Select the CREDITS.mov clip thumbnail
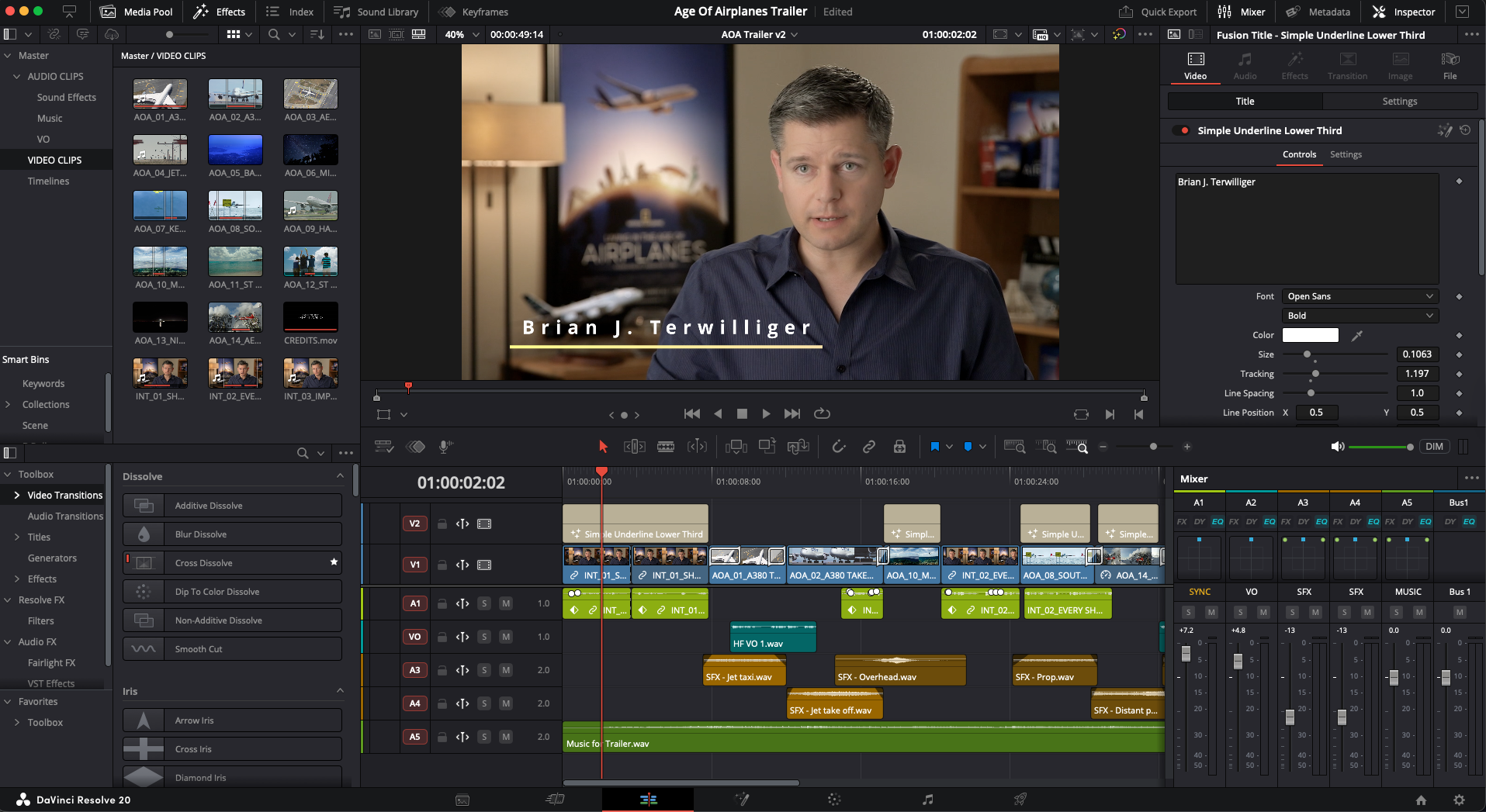This screenshot has height=812, width=1486. pyautogui.click(x=310, y=316)
